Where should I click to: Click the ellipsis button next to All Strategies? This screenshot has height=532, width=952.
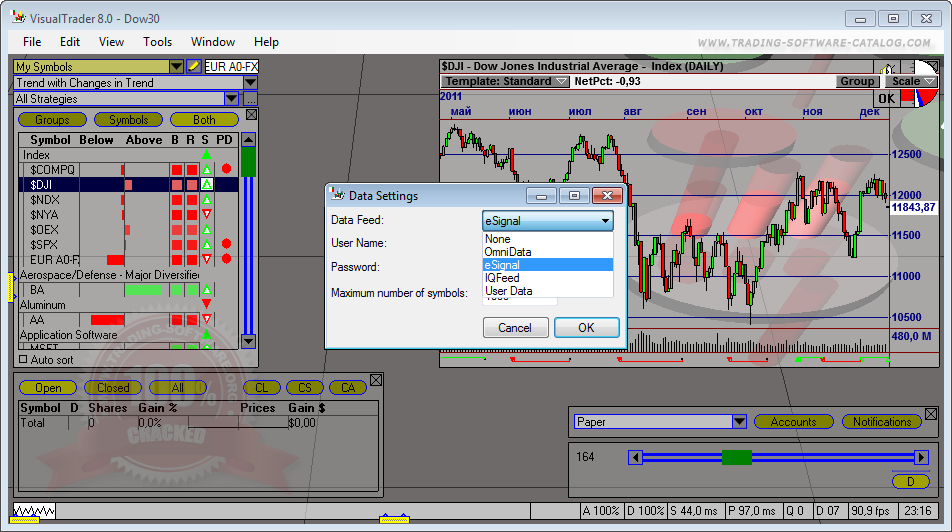250,99
